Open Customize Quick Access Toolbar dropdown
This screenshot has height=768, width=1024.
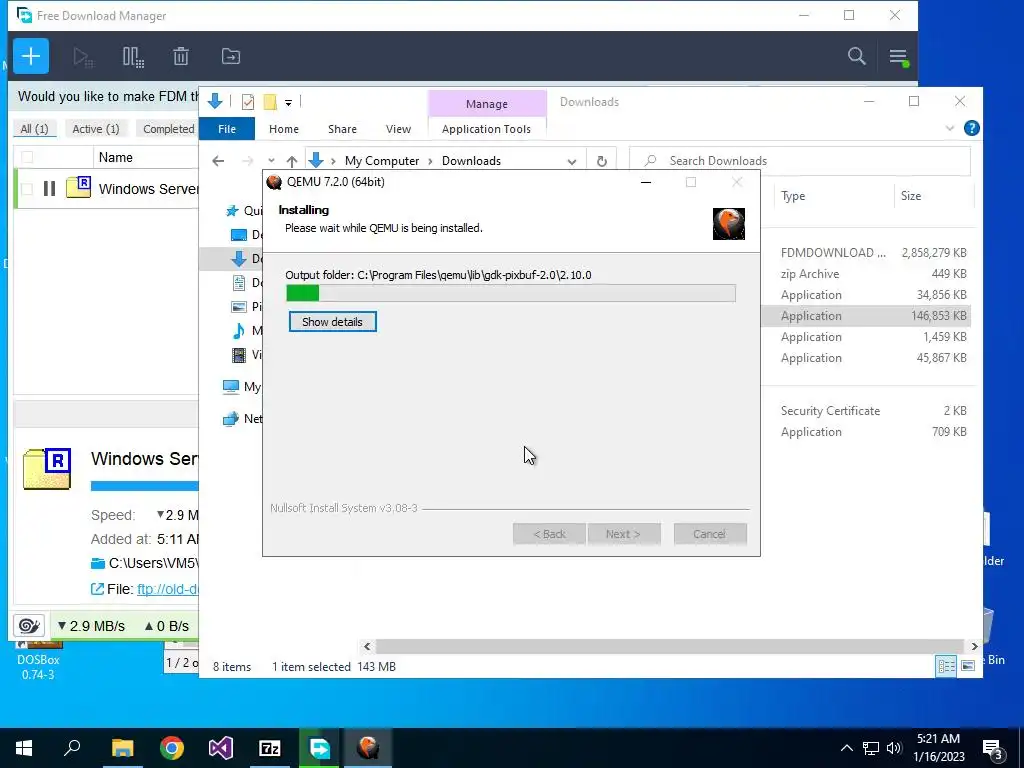pos(288,103)
